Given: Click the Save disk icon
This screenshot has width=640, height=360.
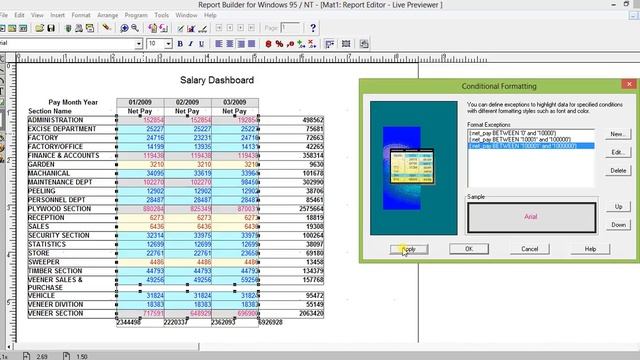Looking at the screenshot, I should (51, 28).
